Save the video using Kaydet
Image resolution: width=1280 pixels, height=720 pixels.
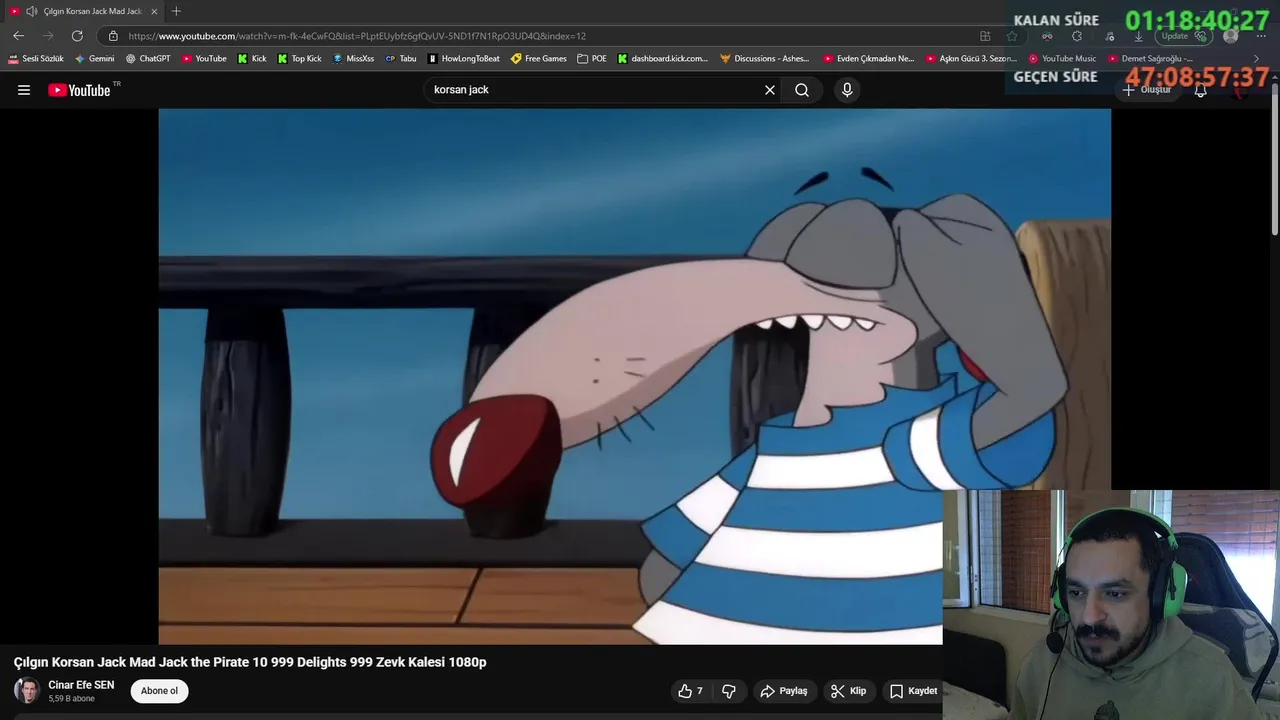913,691
